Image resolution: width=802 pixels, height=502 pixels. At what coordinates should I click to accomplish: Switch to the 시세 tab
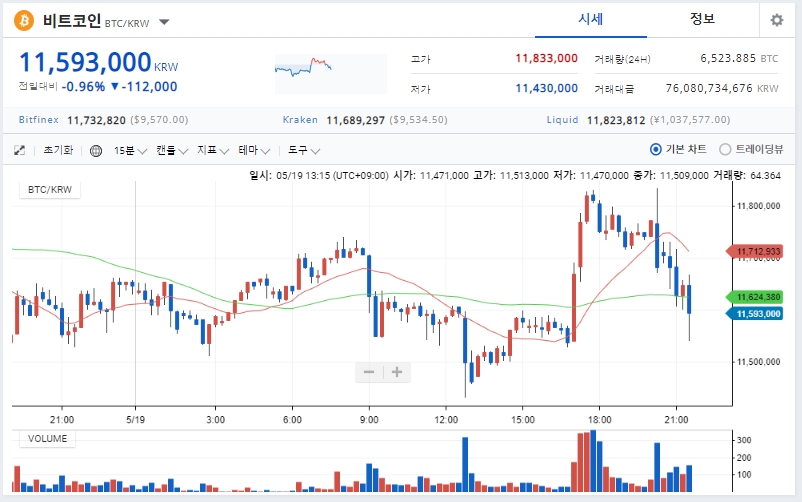point(591,19)
